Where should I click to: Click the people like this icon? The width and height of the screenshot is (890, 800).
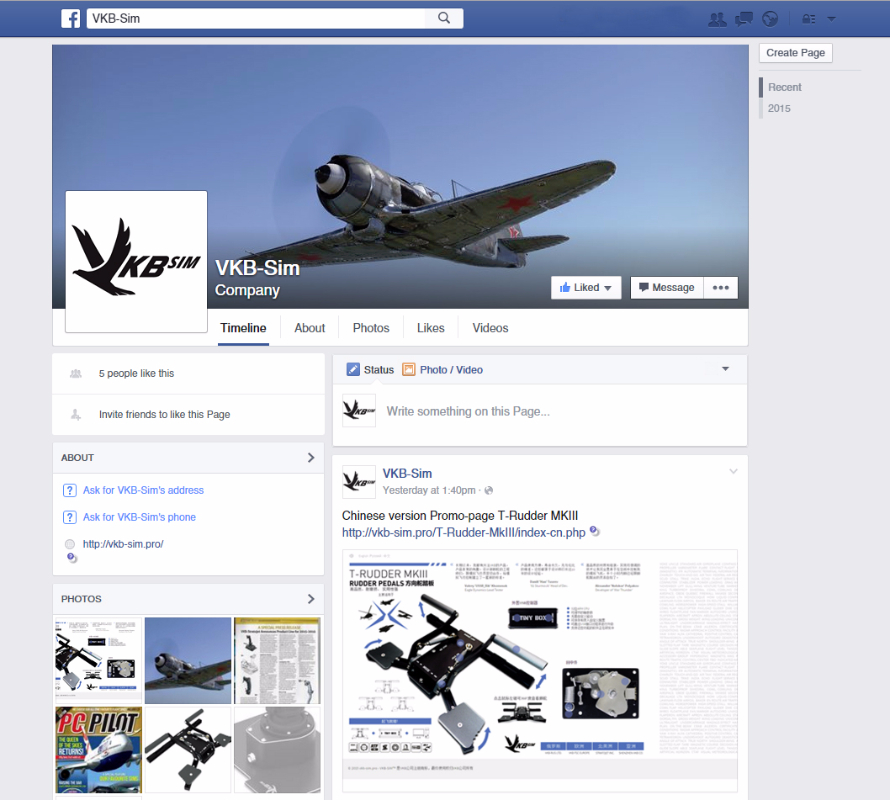[x=75, y=374]
